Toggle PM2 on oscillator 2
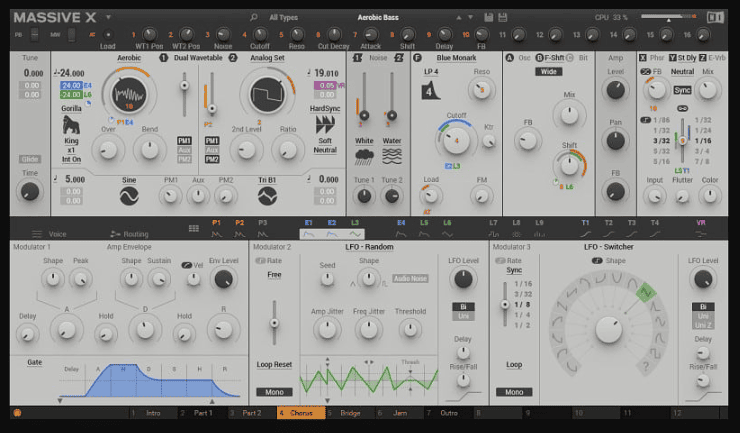This screenshot has height=433, width=740. click(212, 159)
